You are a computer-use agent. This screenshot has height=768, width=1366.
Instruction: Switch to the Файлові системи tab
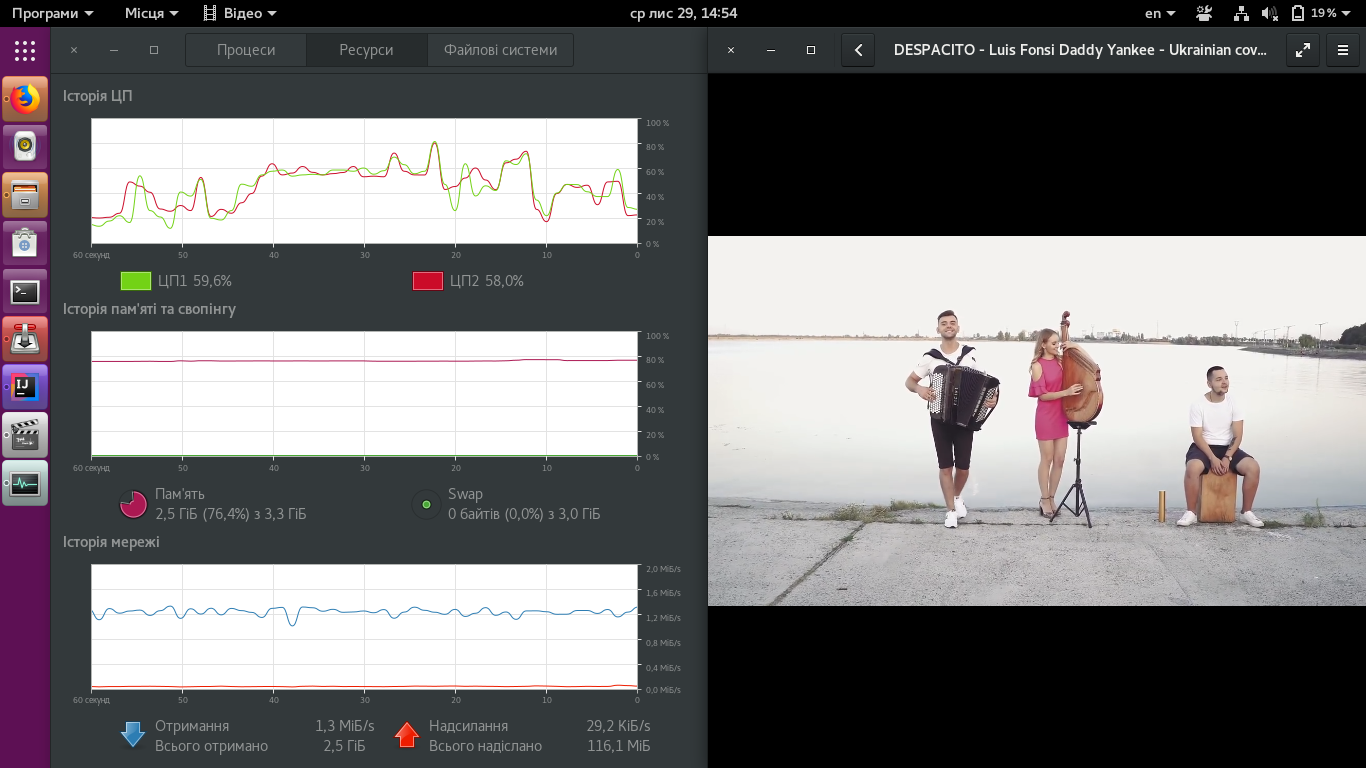coord(500,50)
